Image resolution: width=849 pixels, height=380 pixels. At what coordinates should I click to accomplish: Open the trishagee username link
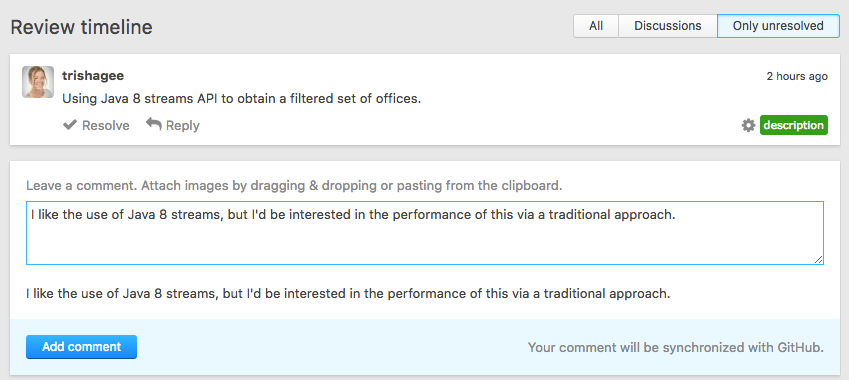pos(93,76)
